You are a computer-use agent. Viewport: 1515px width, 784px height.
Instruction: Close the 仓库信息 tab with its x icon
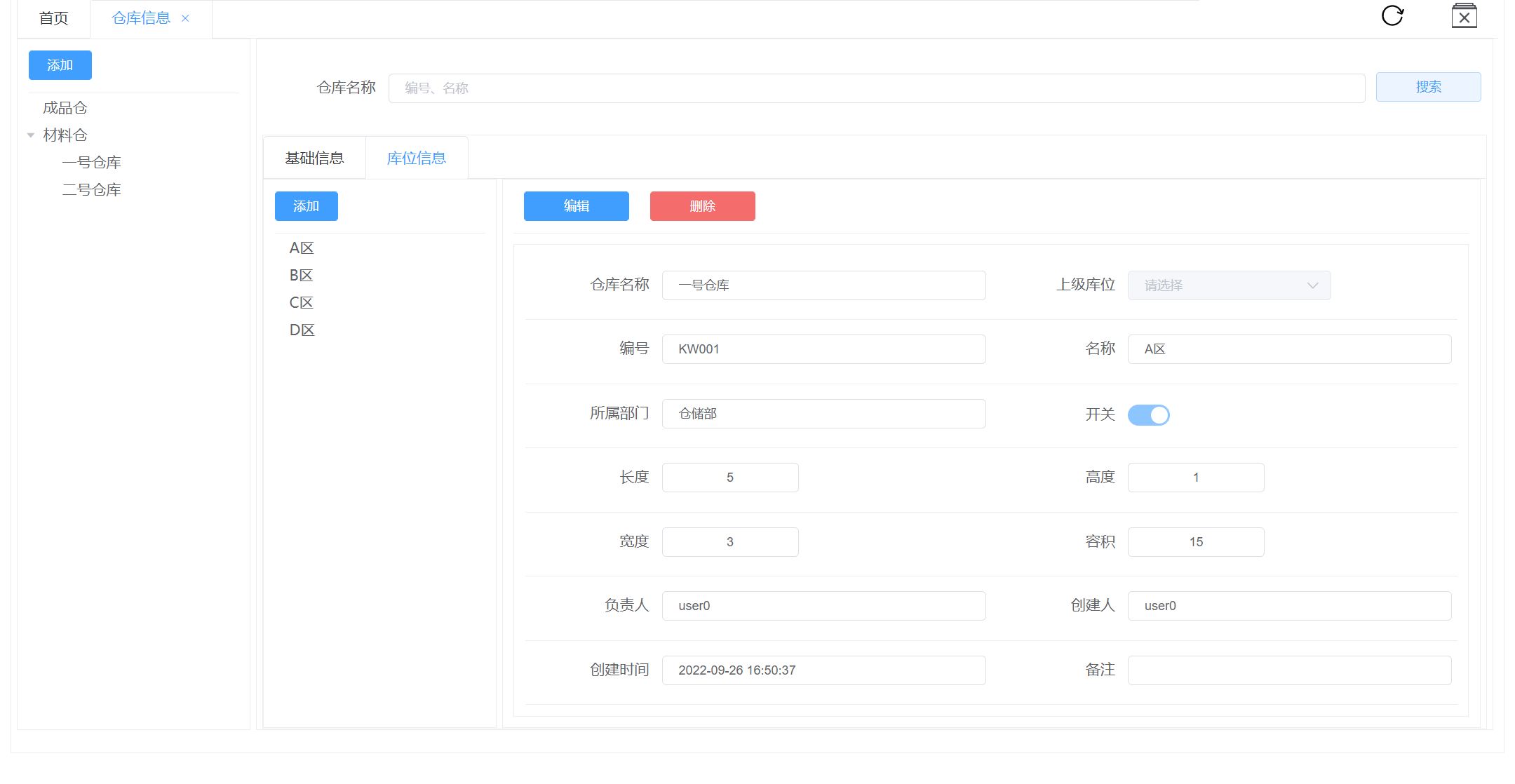pyautogui.click(x=185, y=18)
